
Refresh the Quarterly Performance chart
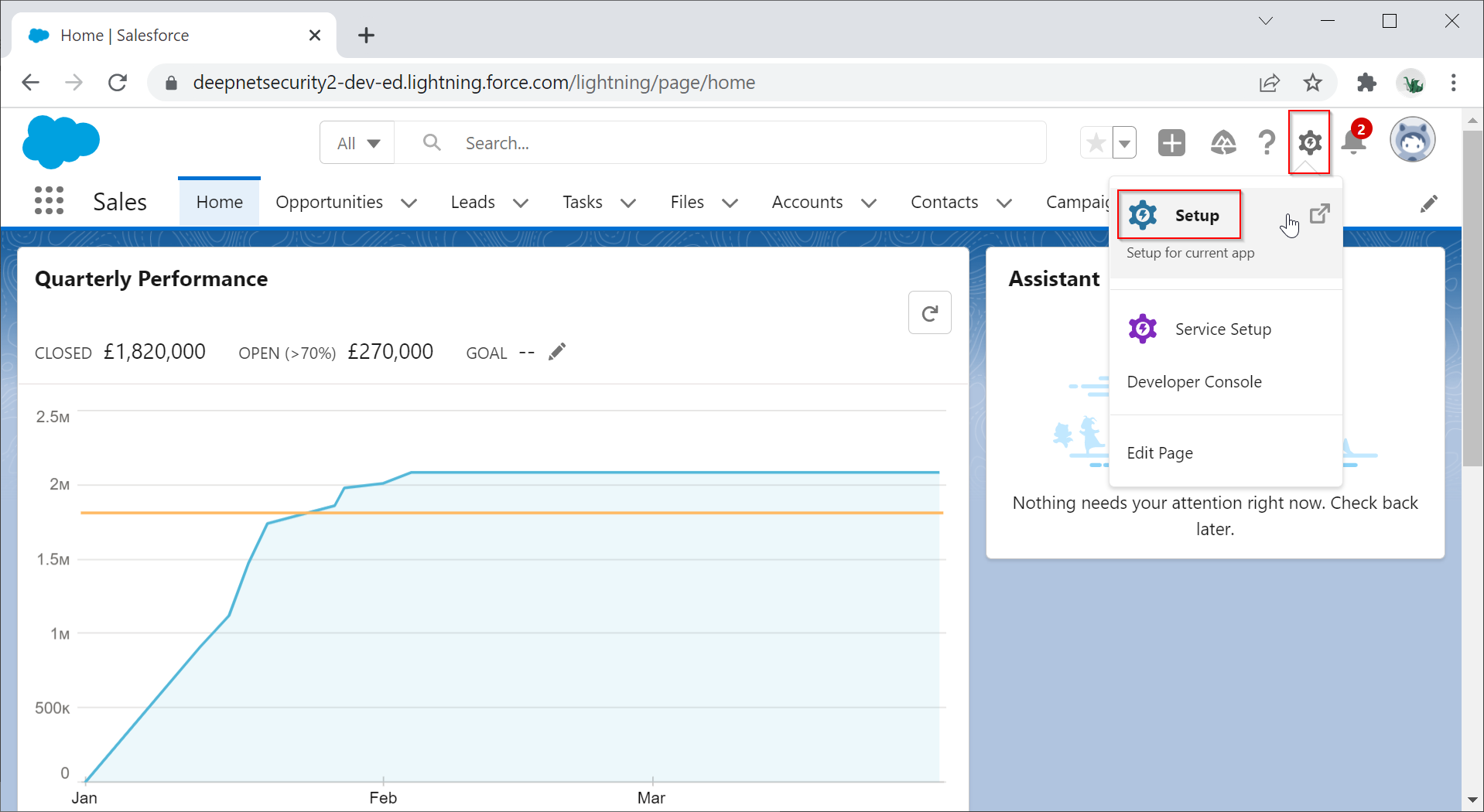929,313
